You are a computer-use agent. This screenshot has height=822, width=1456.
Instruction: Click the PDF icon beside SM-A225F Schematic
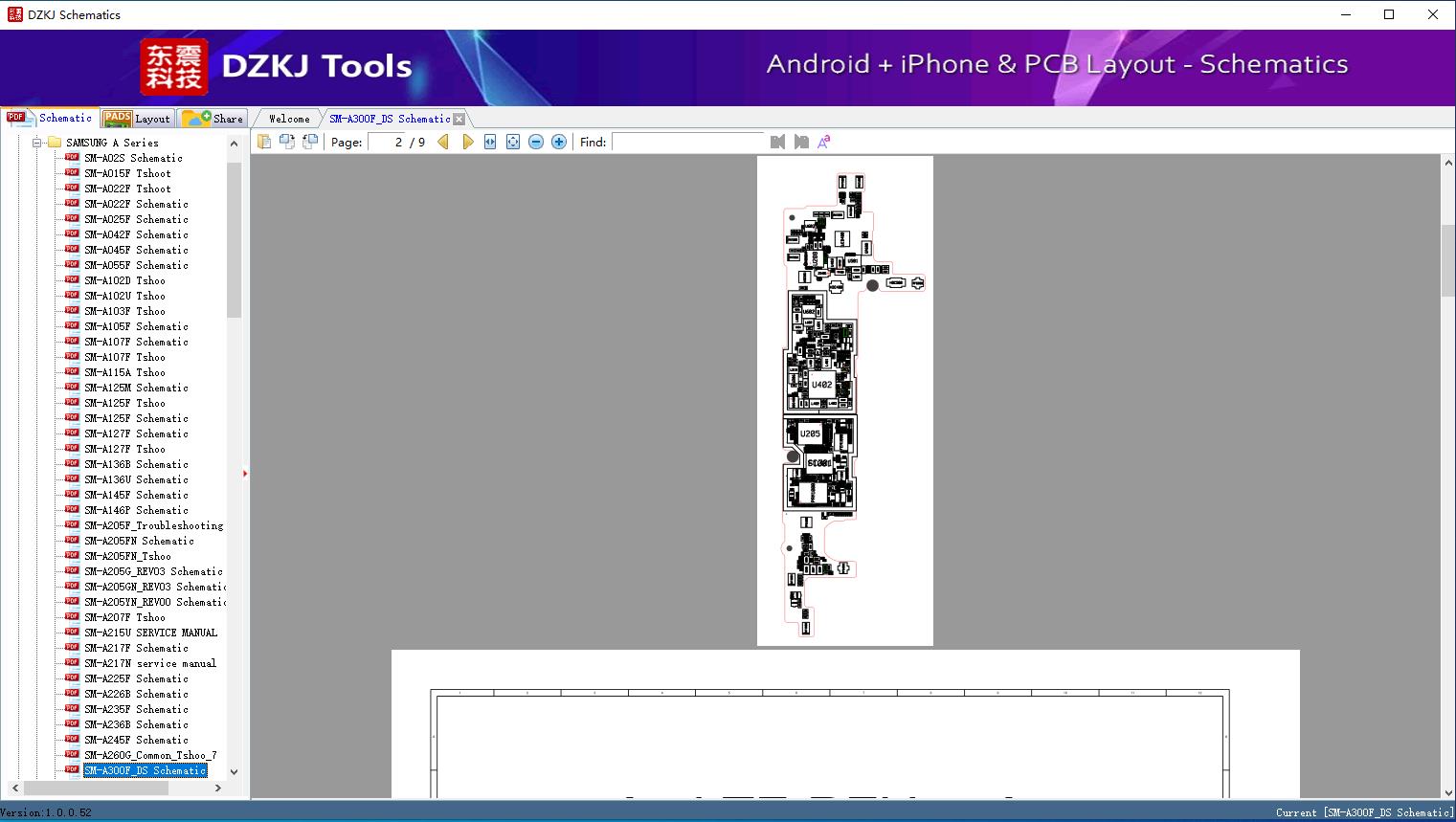tap(72, 678)
